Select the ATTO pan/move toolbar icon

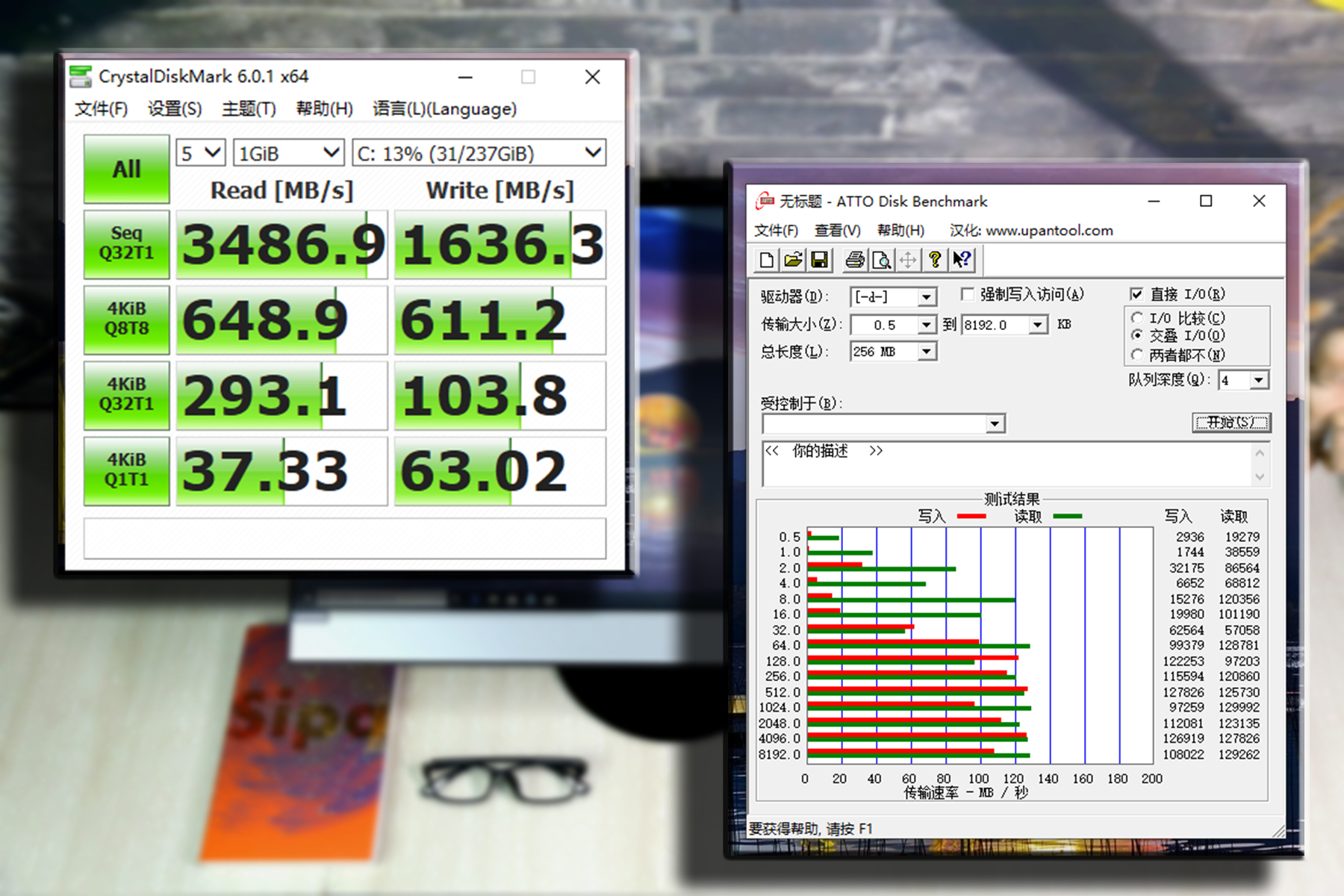[x=909, y=260]
